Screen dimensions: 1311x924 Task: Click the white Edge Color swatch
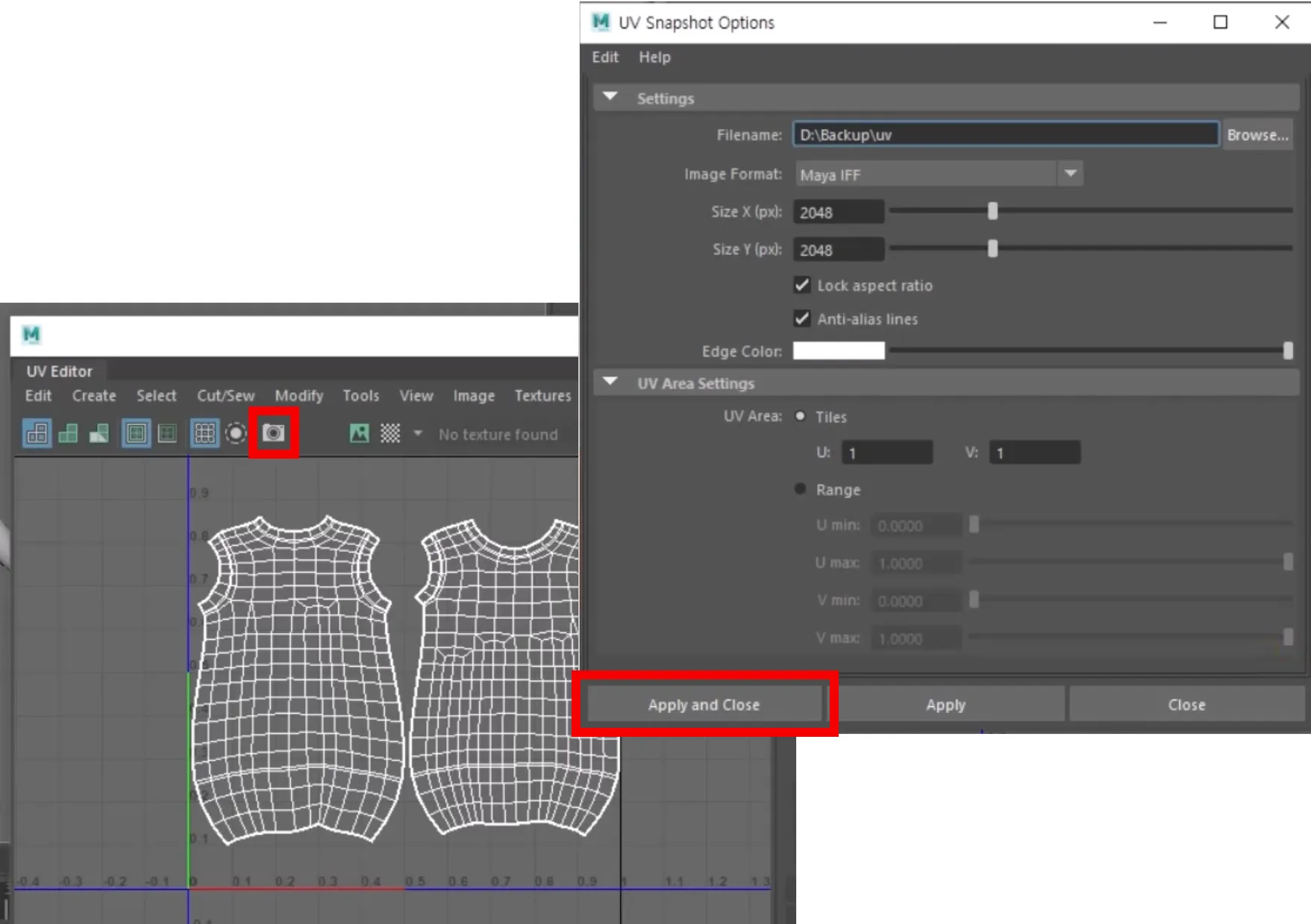839,351
